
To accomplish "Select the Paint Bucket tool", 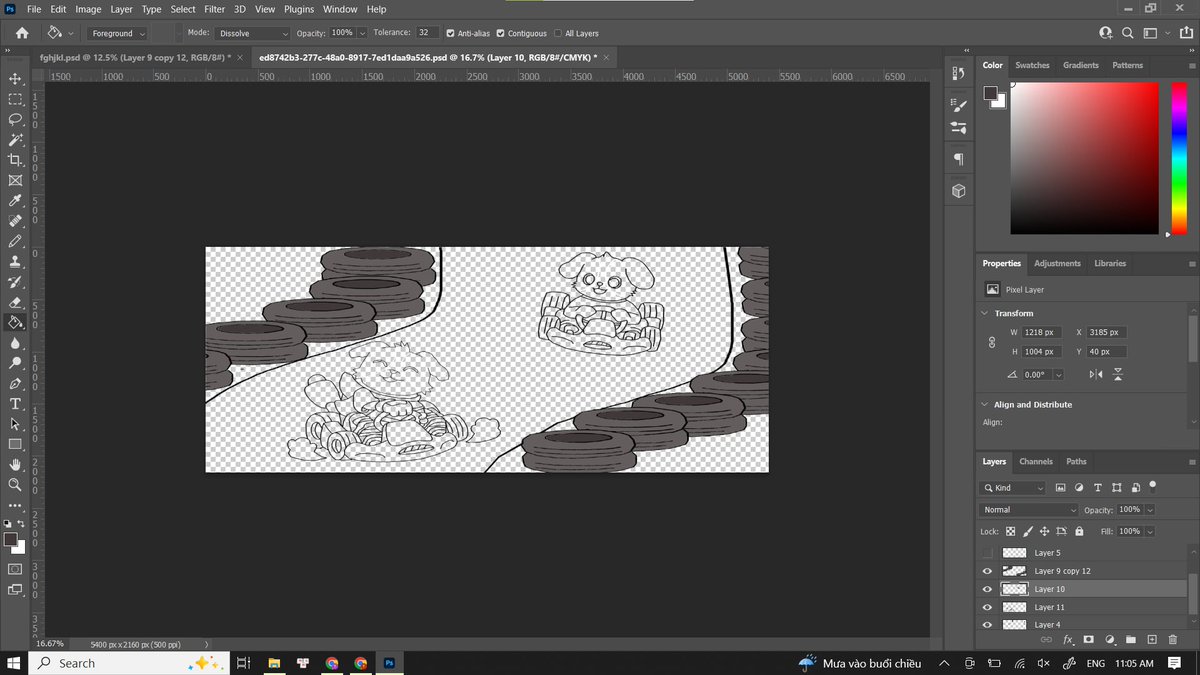I will click(x=15, y=322).
